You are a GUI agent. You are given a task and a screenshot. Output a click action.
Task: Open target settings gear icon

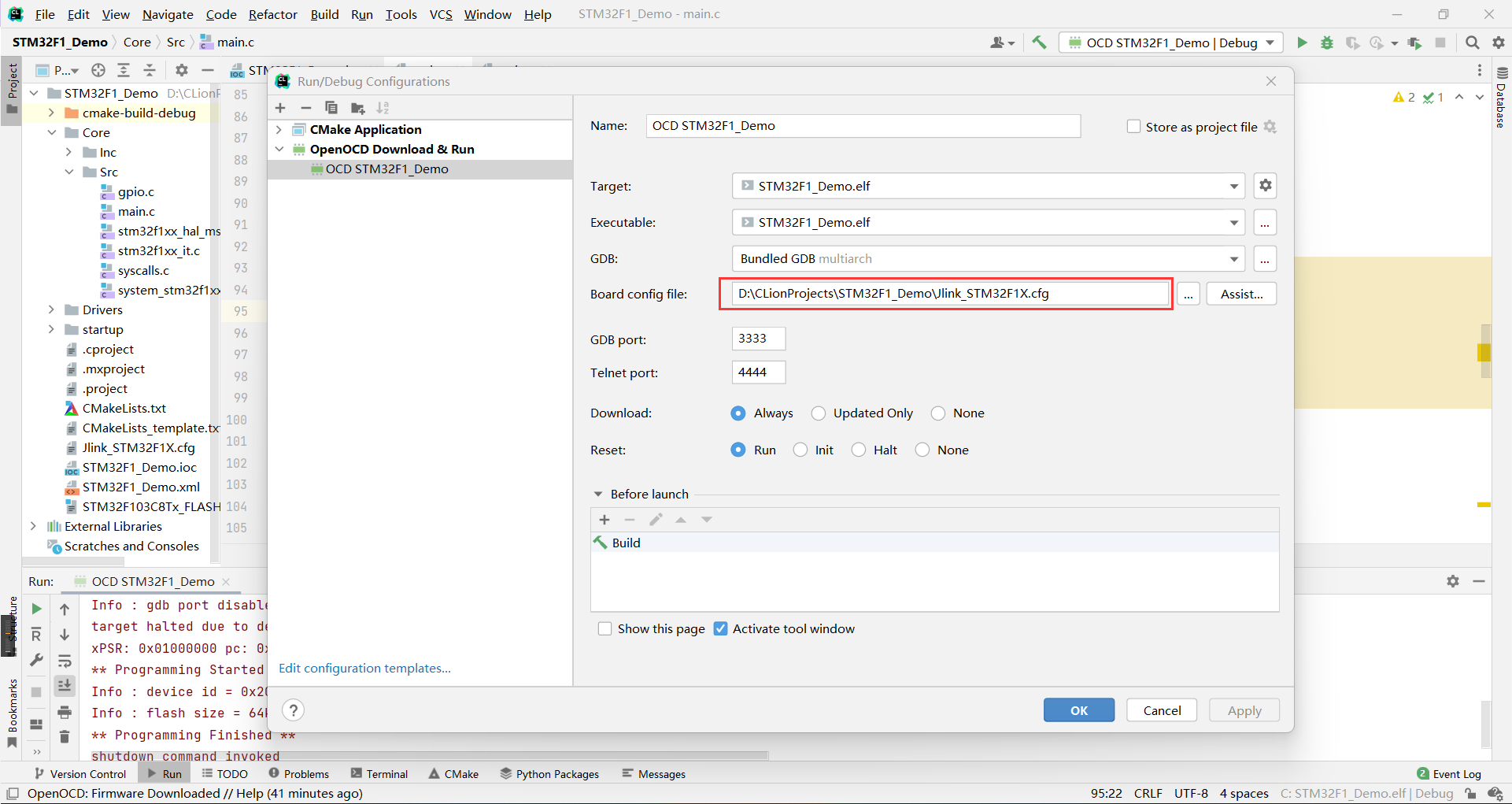click(1265, 186)
